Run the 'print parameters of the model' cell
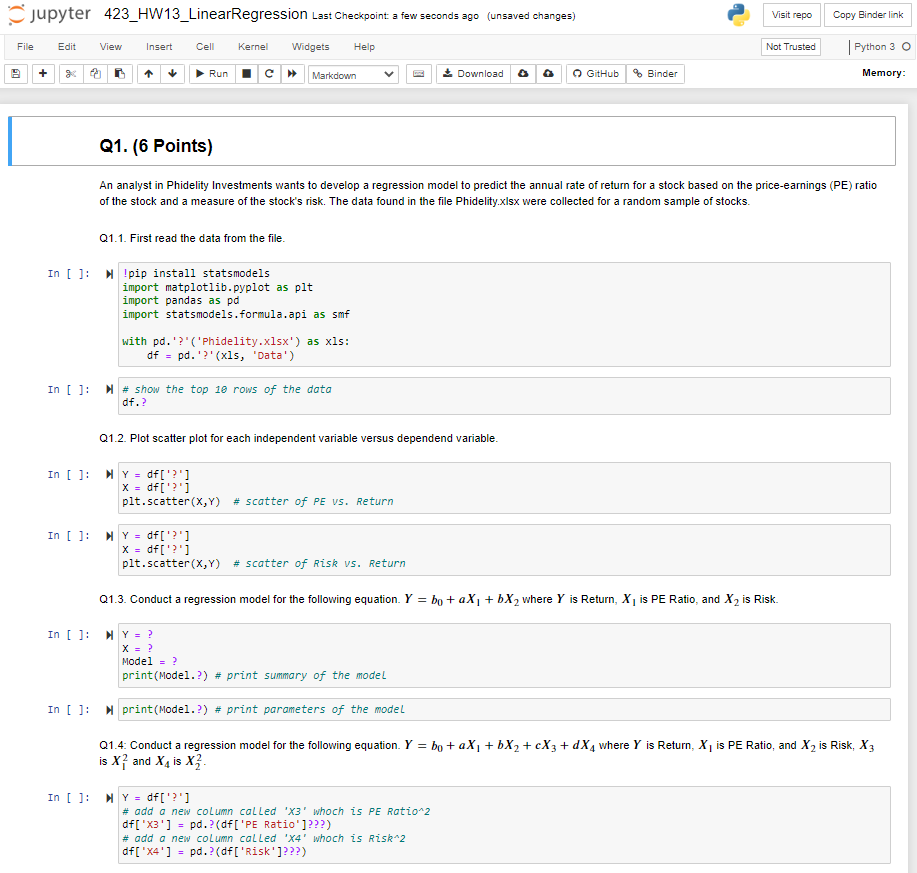 [109, 710]
